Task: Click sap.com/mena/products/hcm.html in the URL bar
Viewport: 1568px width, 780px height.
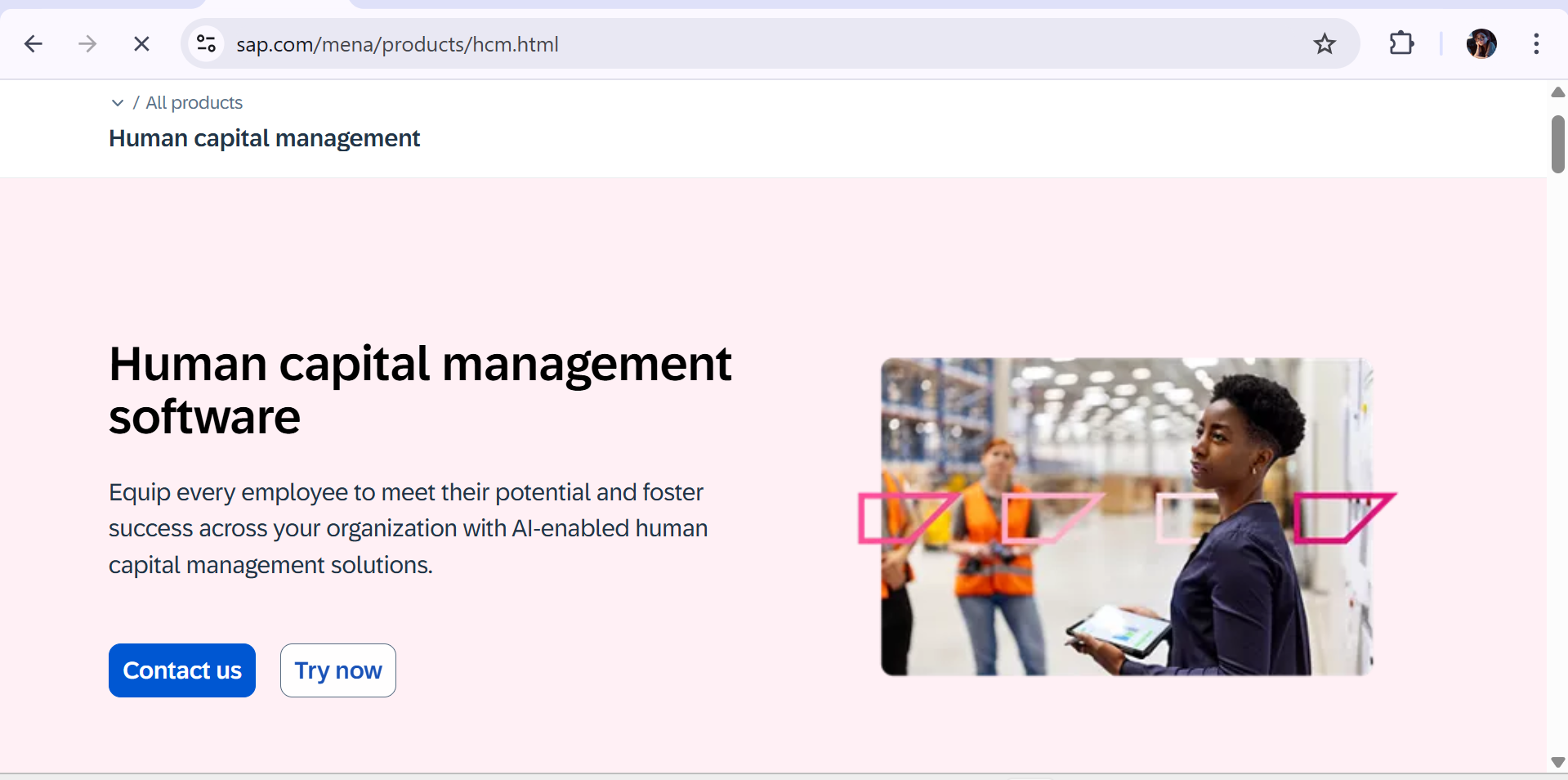Action: (x=398, y=44)
